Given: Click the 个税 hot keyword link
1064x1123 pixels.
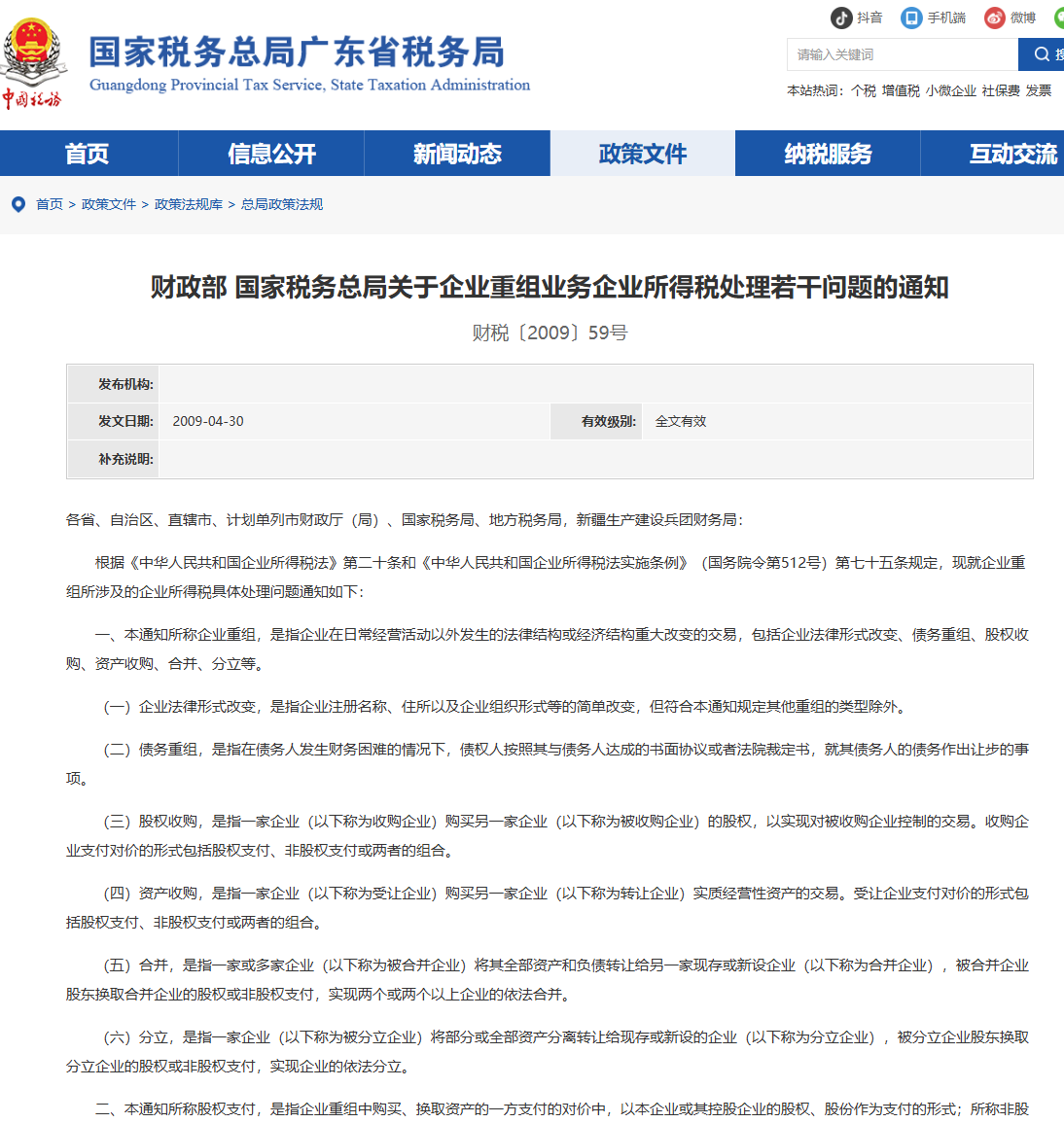Looking at the screenshot, I should pos(864,90).
